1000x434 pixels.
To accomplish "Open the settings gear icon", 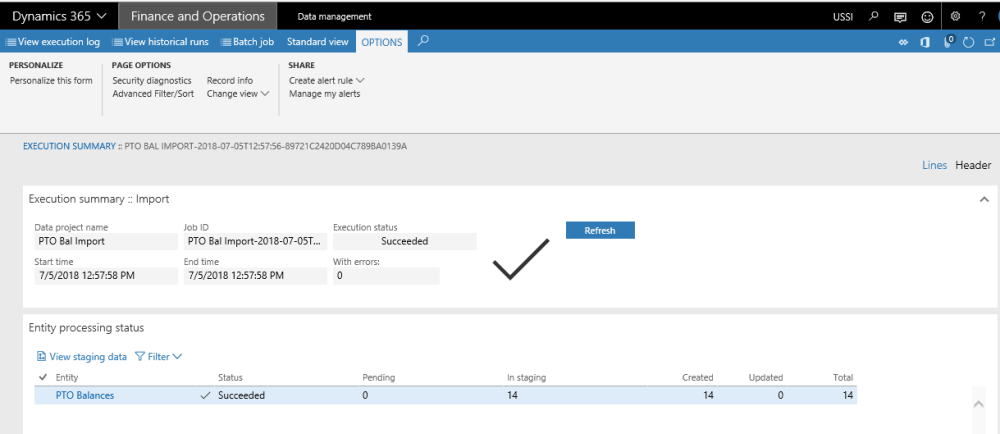I will (x=955, y=16).
